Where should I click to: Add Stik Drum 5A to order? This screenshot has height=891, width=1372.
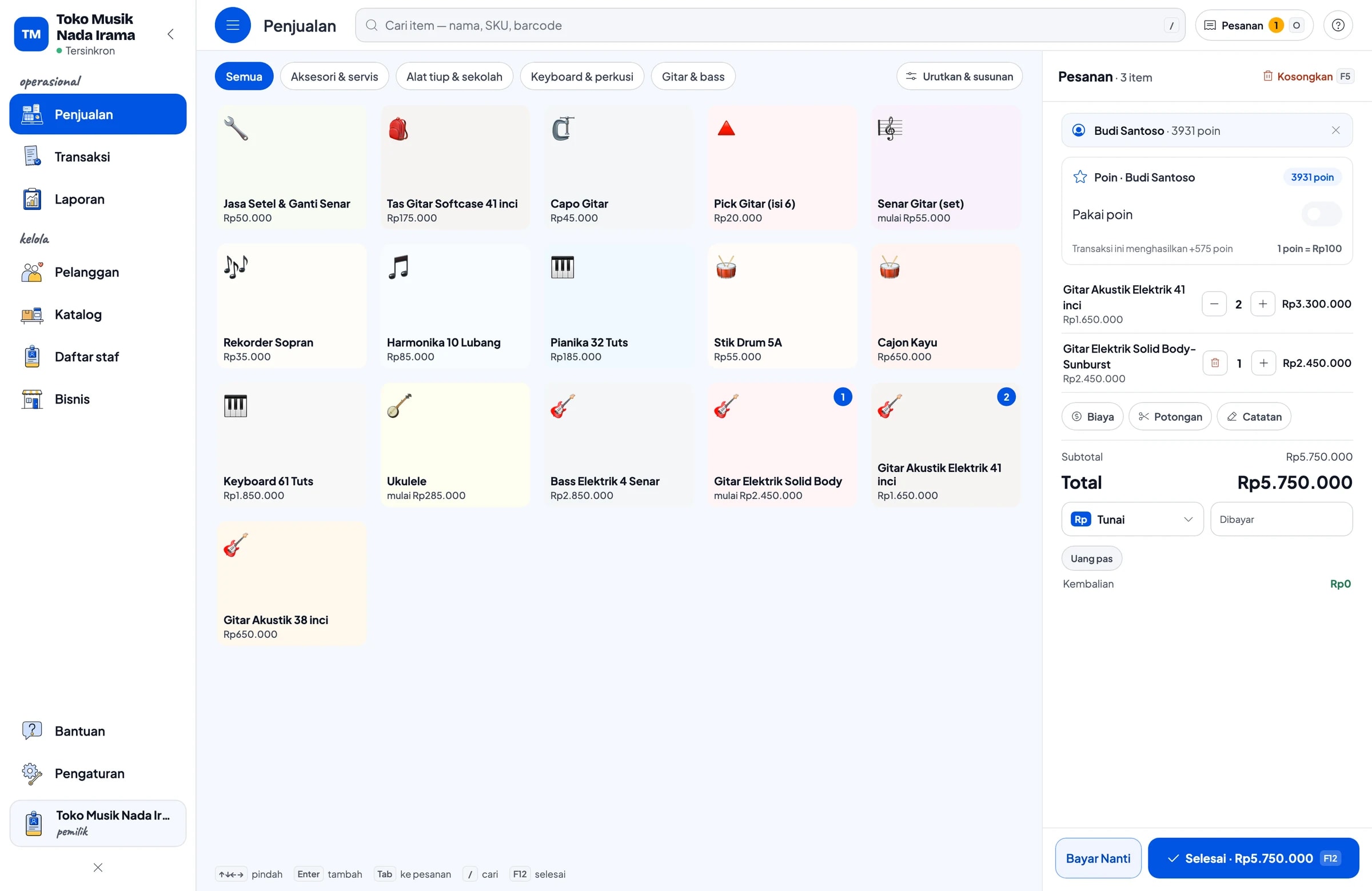coord(781,306)
